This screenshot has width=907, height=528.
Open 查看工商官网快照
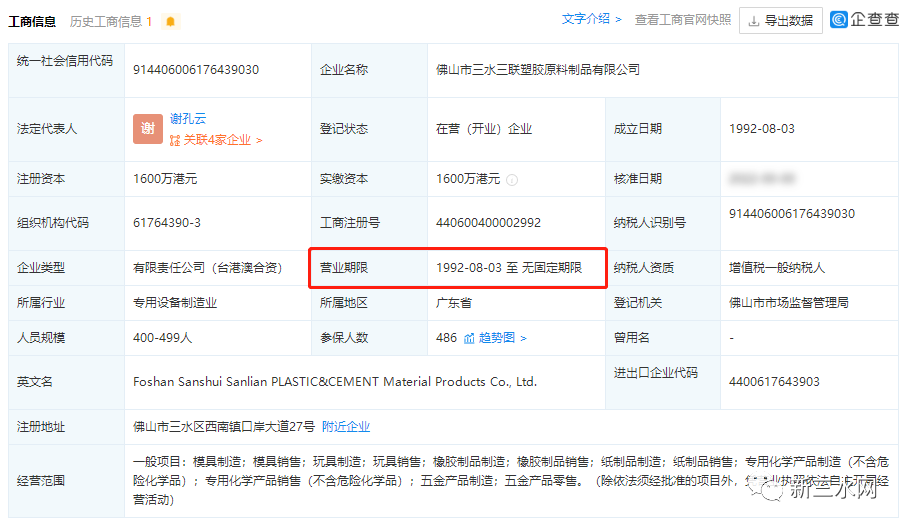click(x=683, y=20)
